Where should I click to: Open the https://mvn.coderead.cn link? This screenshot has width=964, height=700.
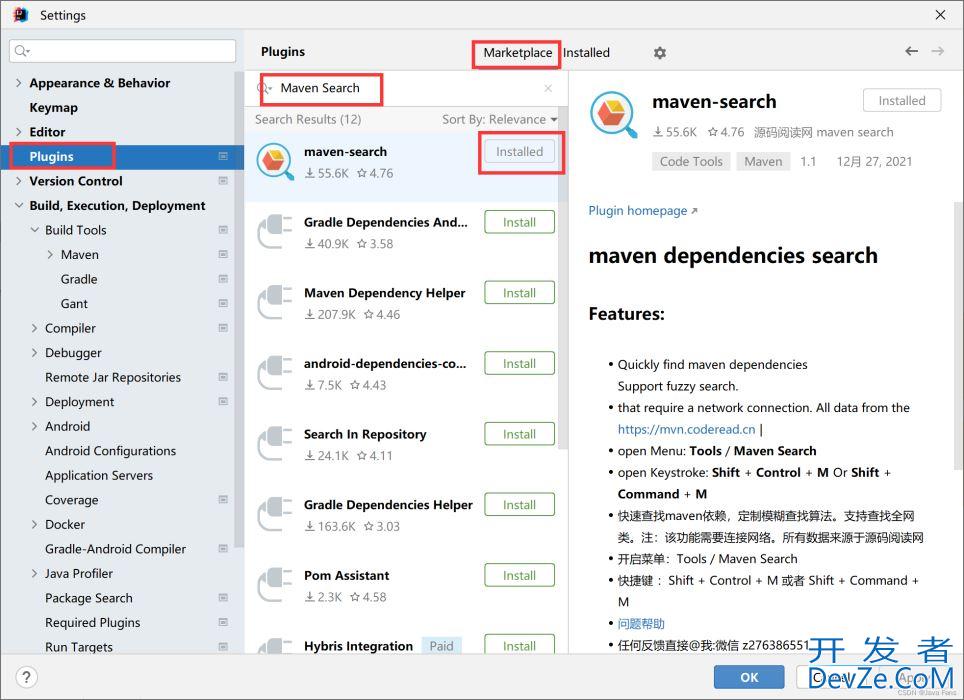pos(686,429)
